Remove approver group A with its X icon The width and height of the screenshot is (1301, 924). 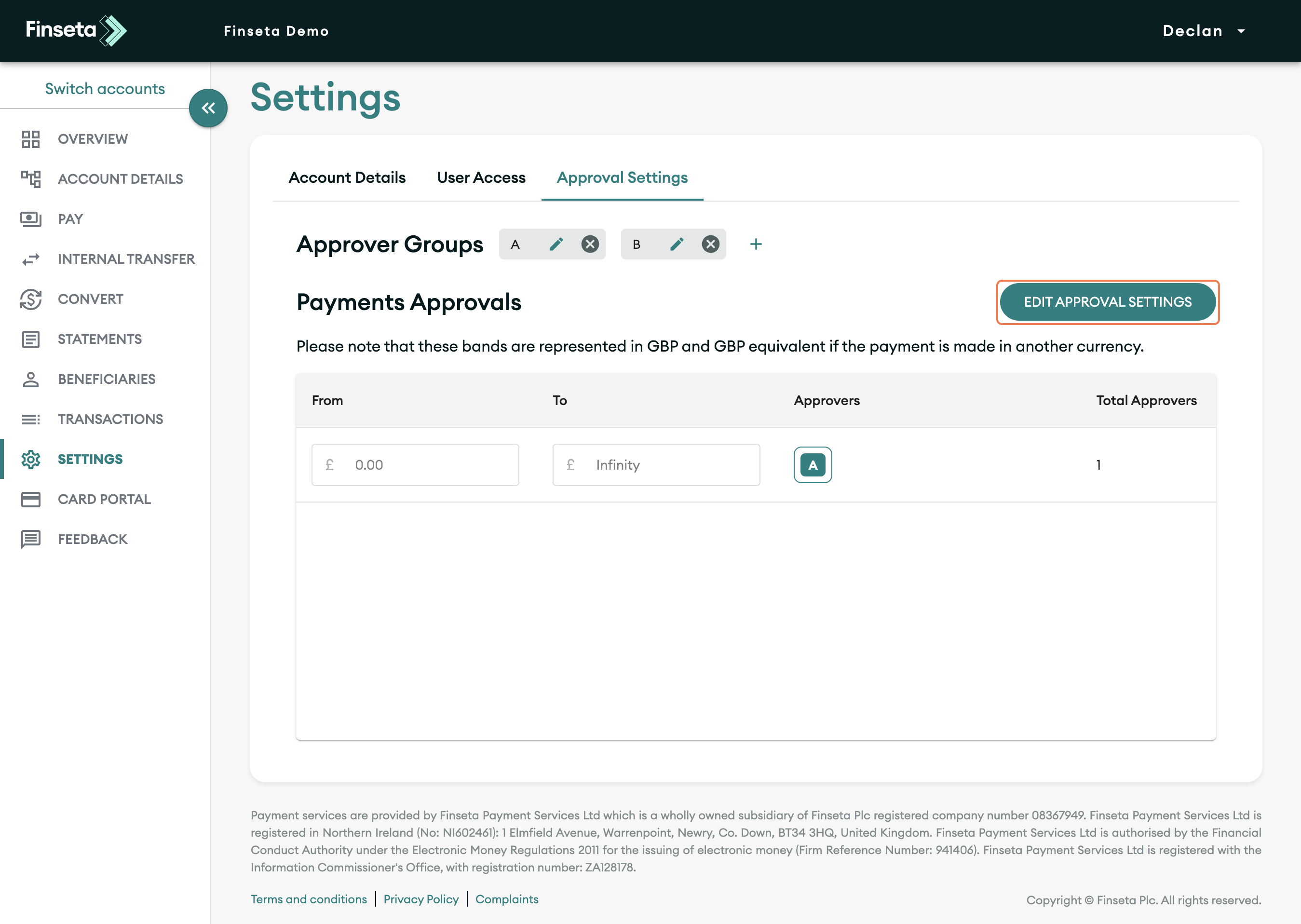click(x=590, y=244)
